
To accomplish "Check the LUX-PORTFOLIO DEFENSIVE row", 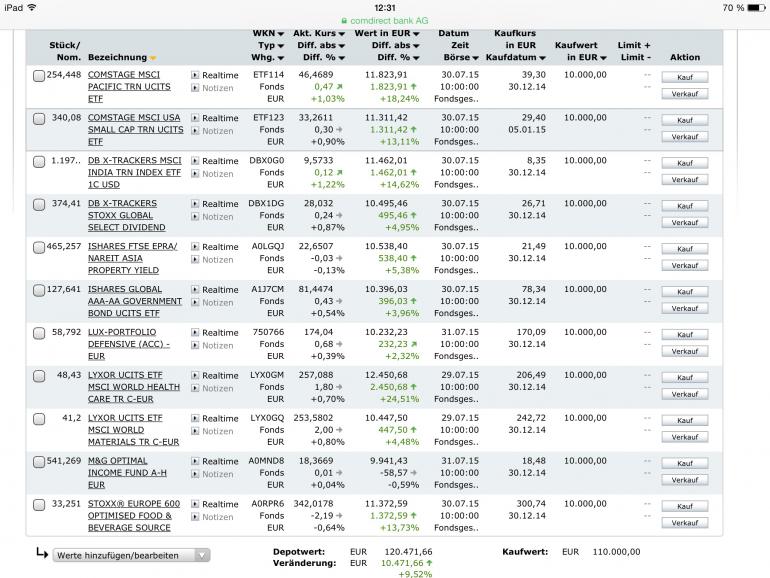I will pyautogui.click(x=39, y=333).
